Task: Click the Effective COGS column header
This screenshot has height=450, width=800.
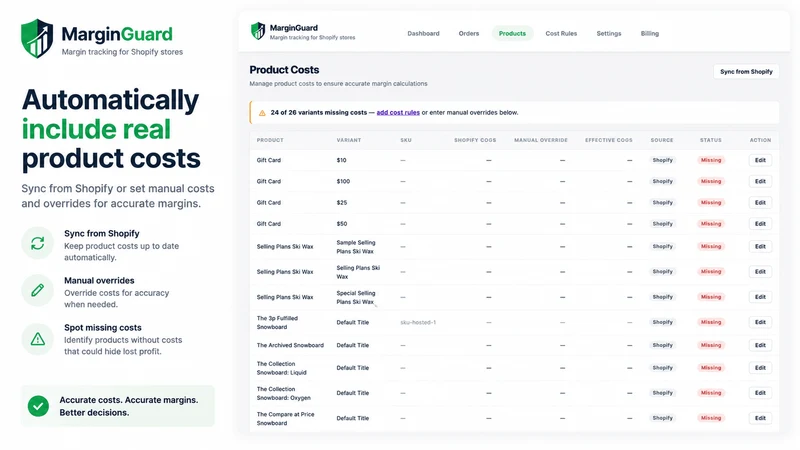Action: [608, 140]
